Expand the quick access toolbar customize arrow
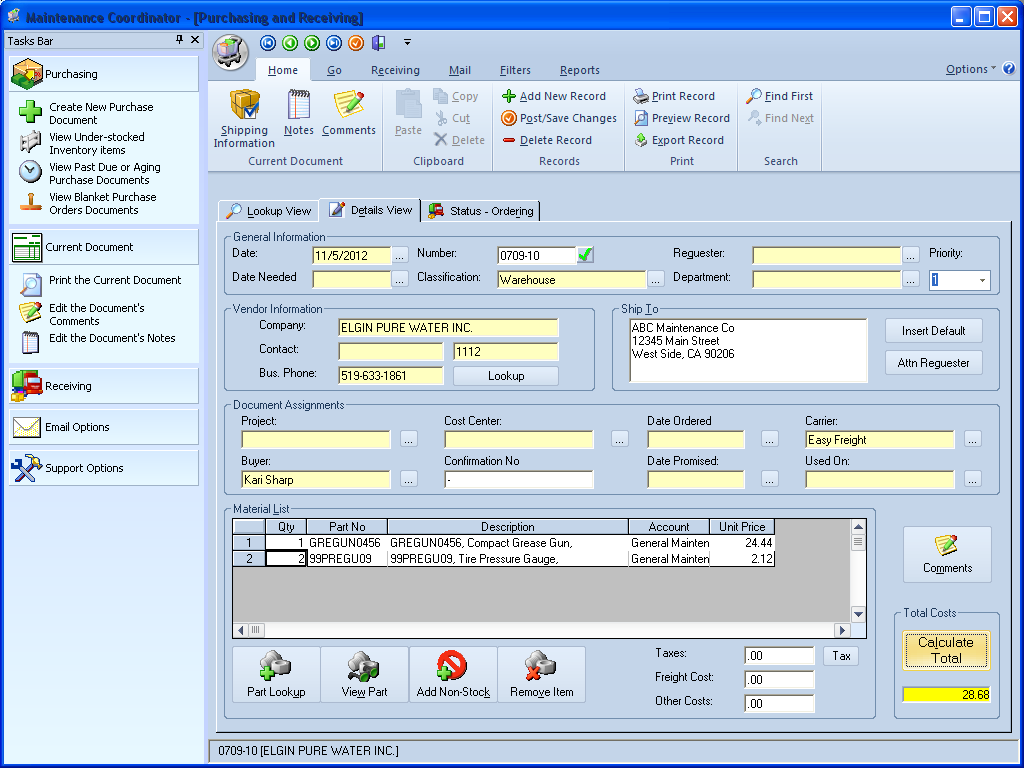 click(x=406, y=42)
